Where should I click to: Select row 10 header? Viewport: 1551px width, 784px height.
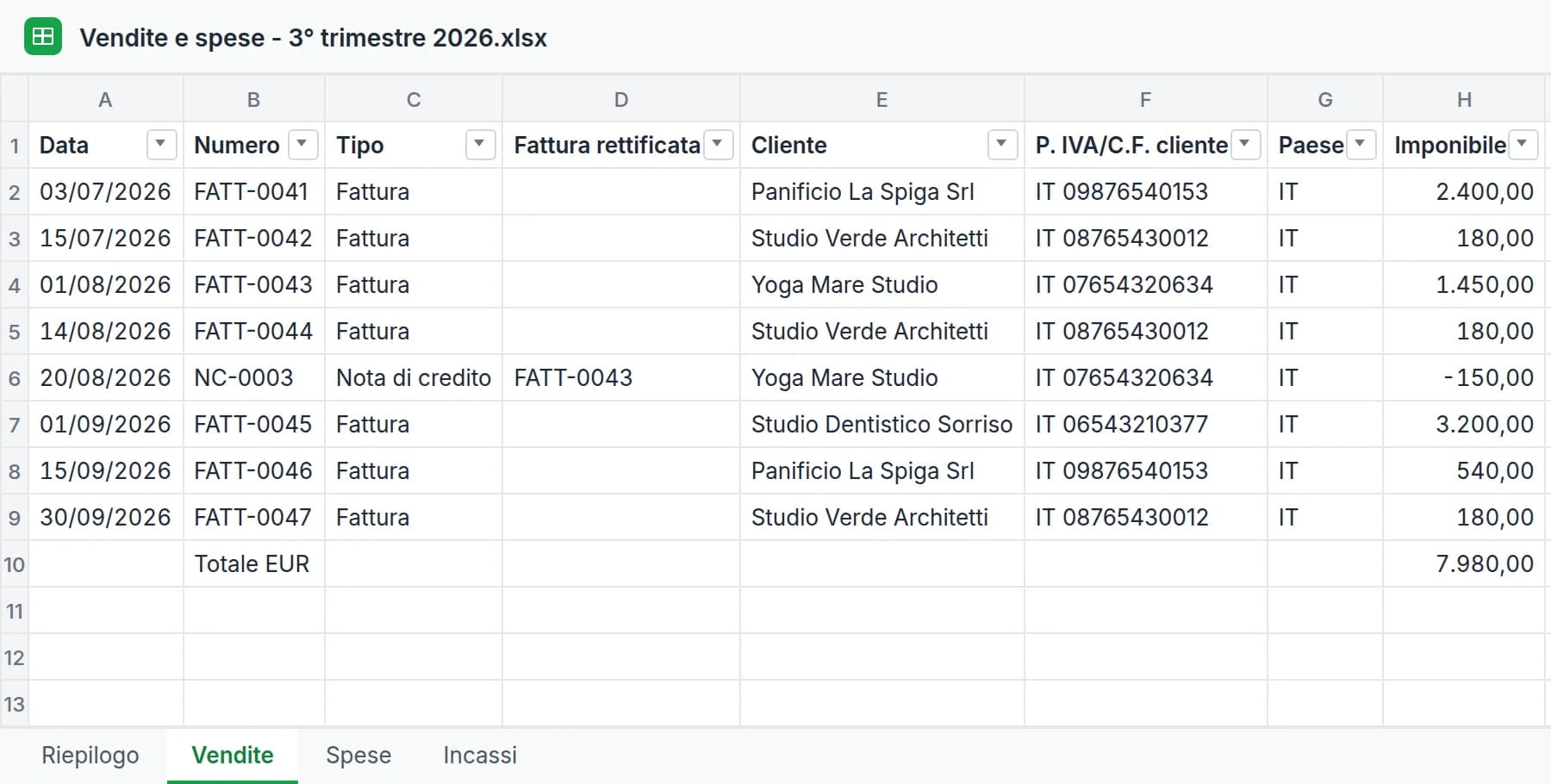click(x=15, y=563)
